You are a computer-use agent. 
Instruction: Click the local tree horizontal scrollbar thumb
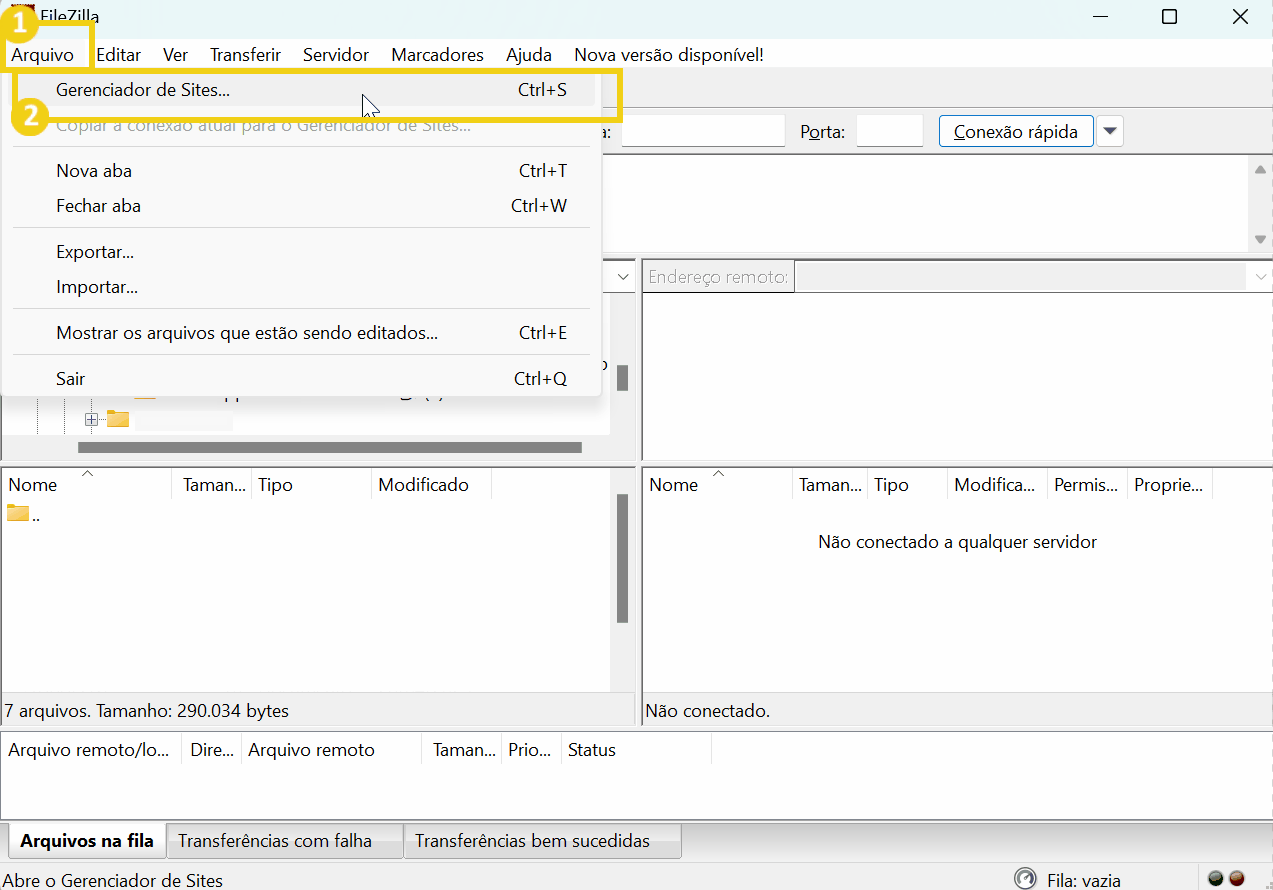coord(330,448)
